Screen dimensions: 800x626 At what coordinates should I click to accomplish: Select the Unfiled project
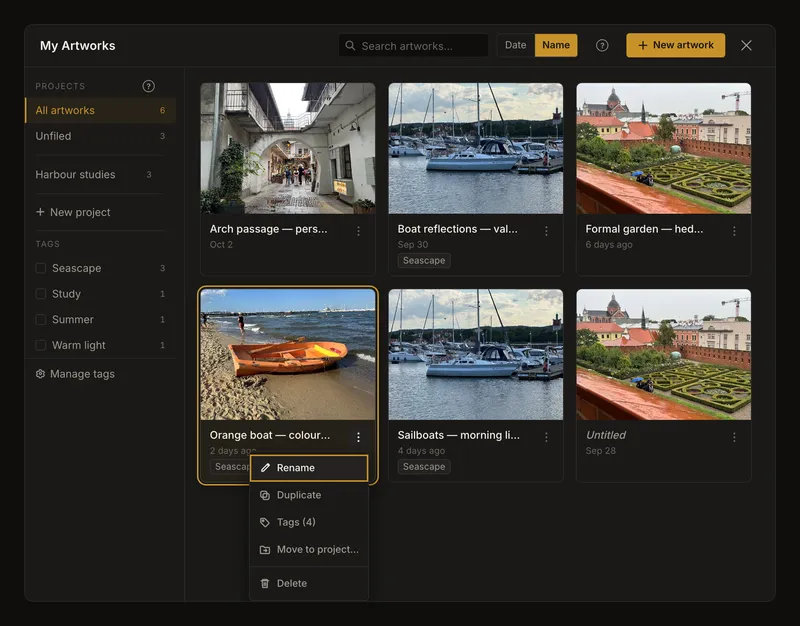pyautogui.click(x=101, y=136)
